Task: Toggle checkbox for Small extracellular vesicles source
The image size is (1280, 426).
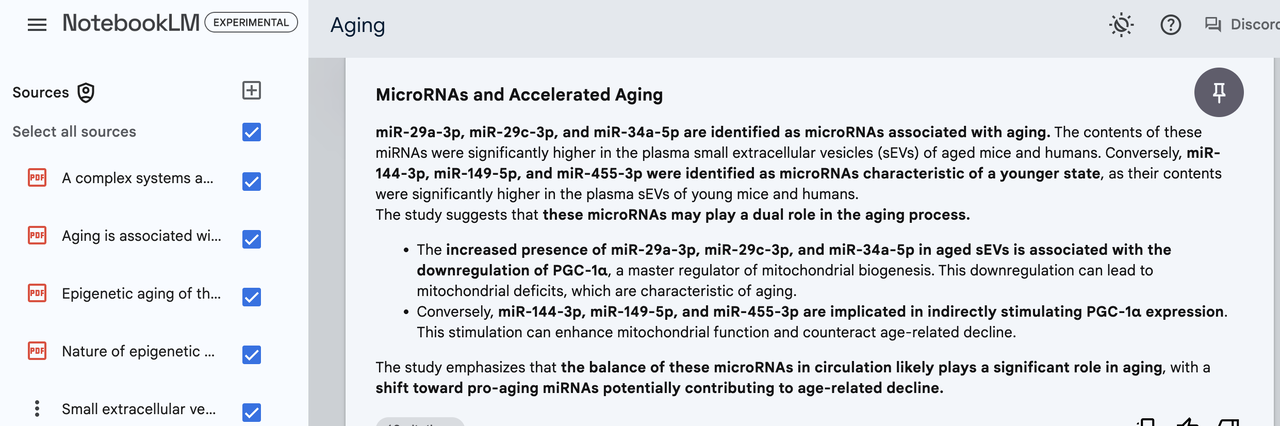Action: (252, 412)
